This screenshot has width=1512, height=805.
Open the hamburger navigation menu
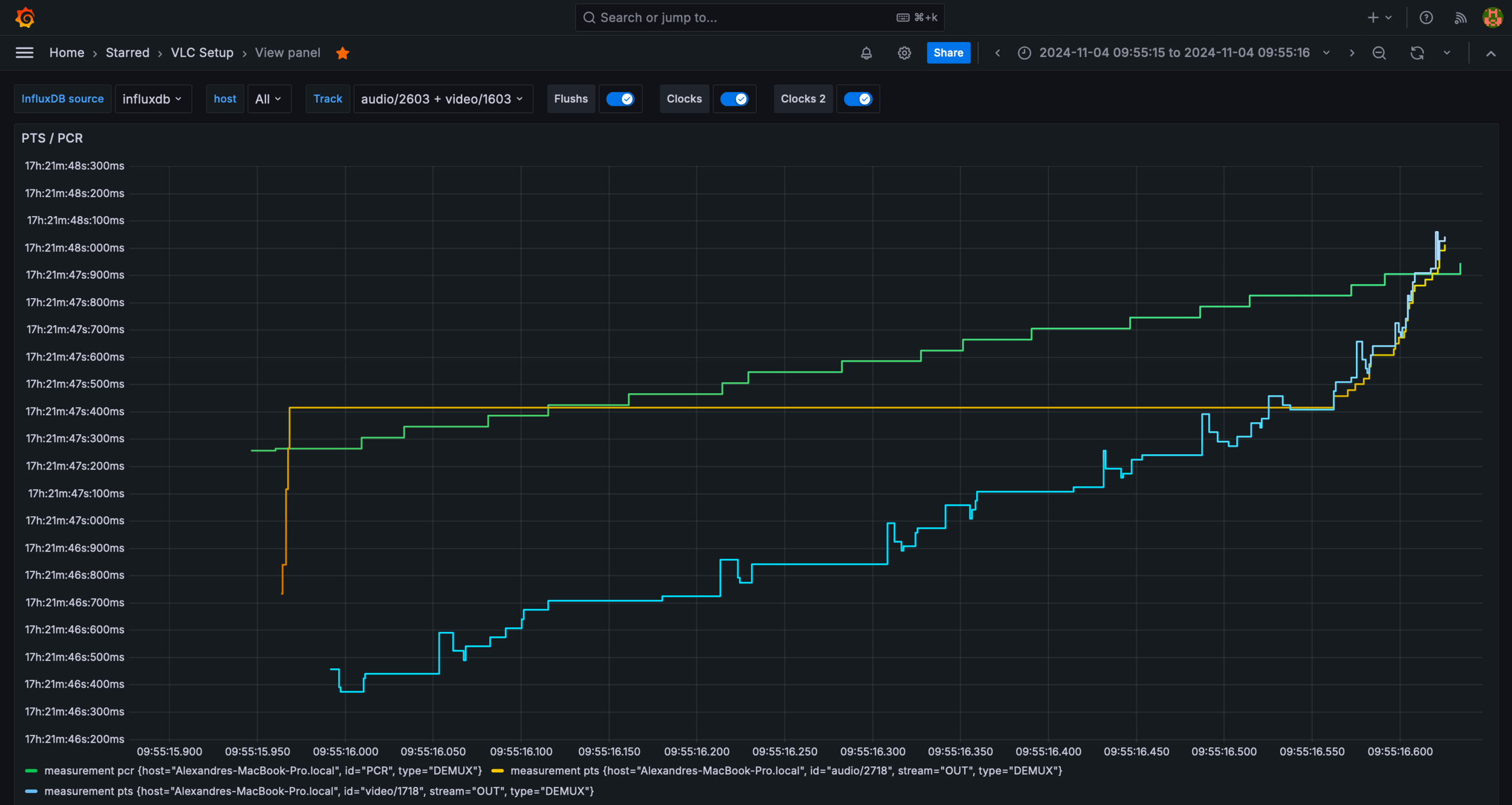24,53
